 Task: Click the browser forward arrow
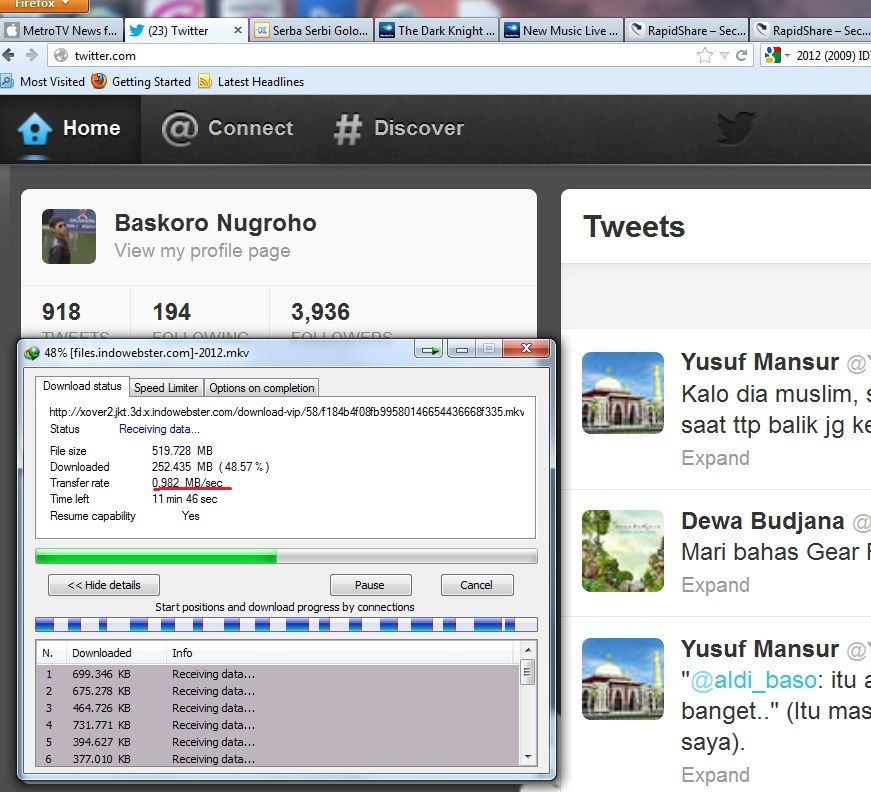[x=32, y=55]
